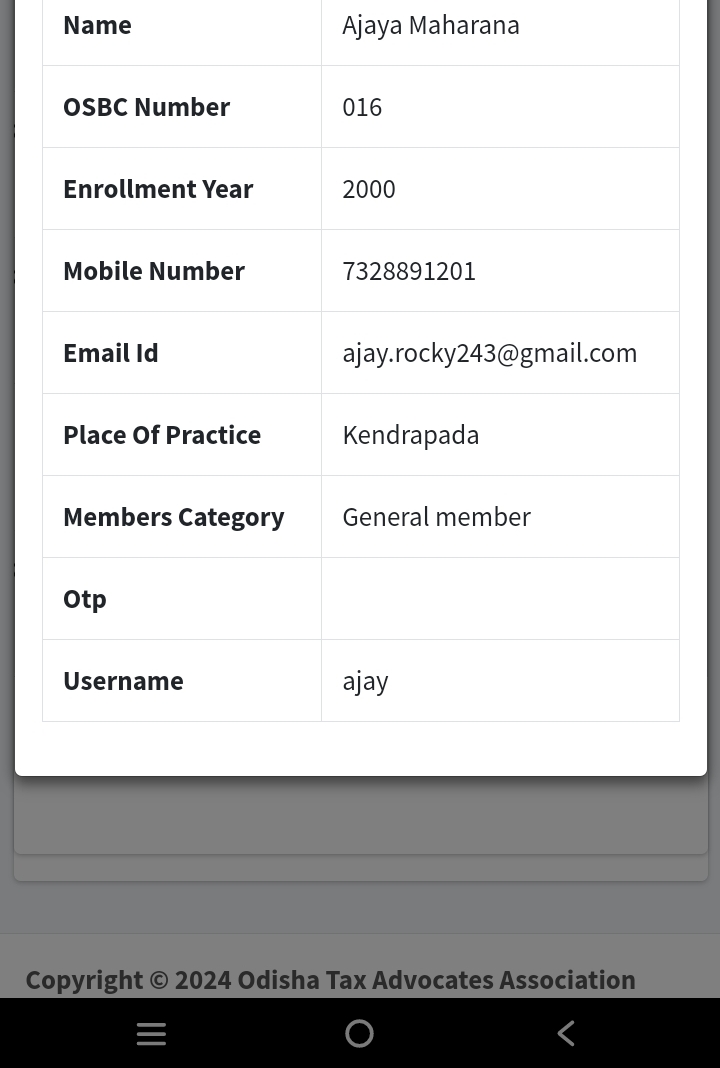720x1068 pixels.
Task: Tap the empty Otp value cell
Action: click(x=500, y=599)
